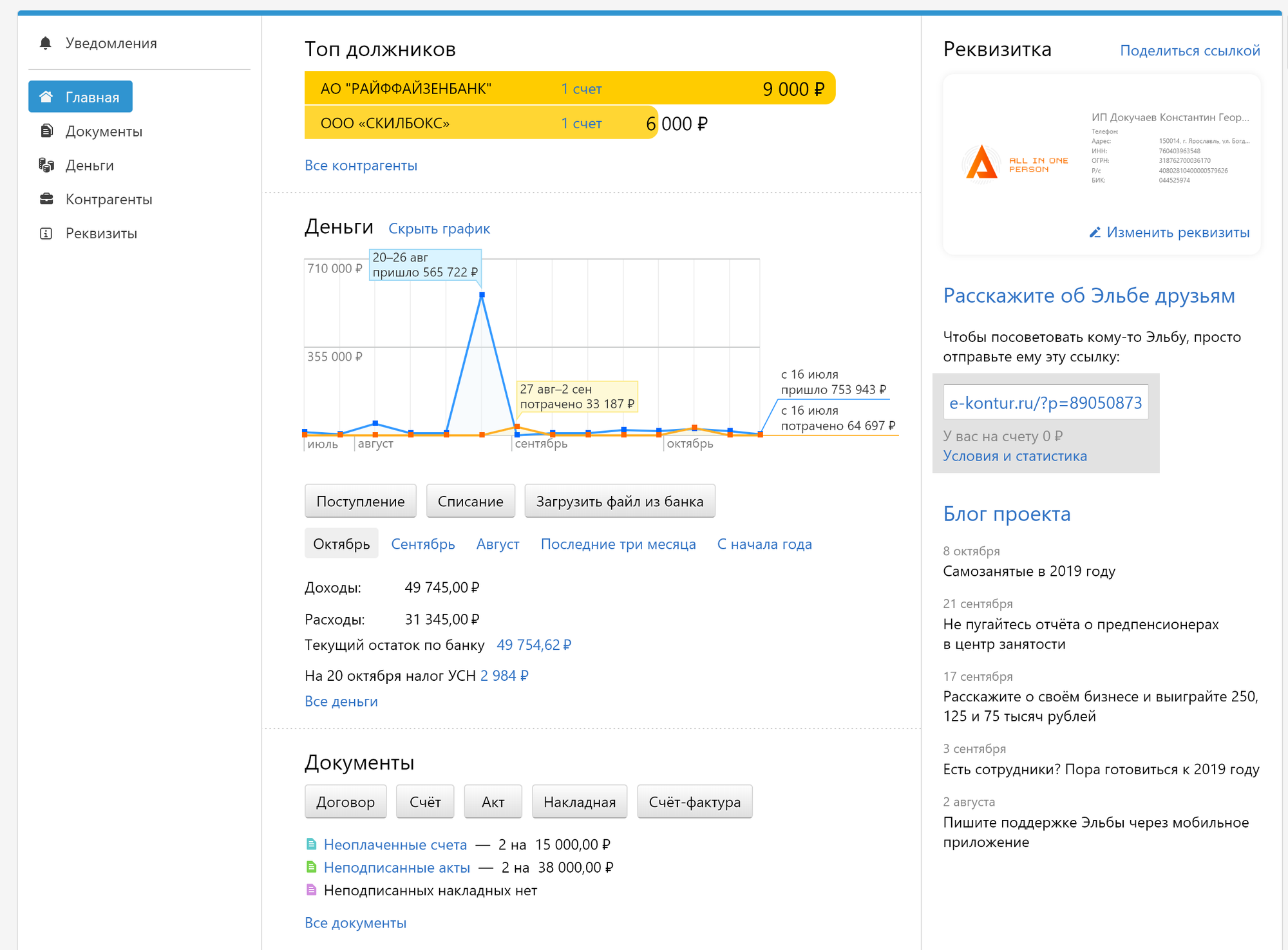Click the Реквизиты info icon in the sidebar
The image size is (1288, 950).
tap(46, 233)
